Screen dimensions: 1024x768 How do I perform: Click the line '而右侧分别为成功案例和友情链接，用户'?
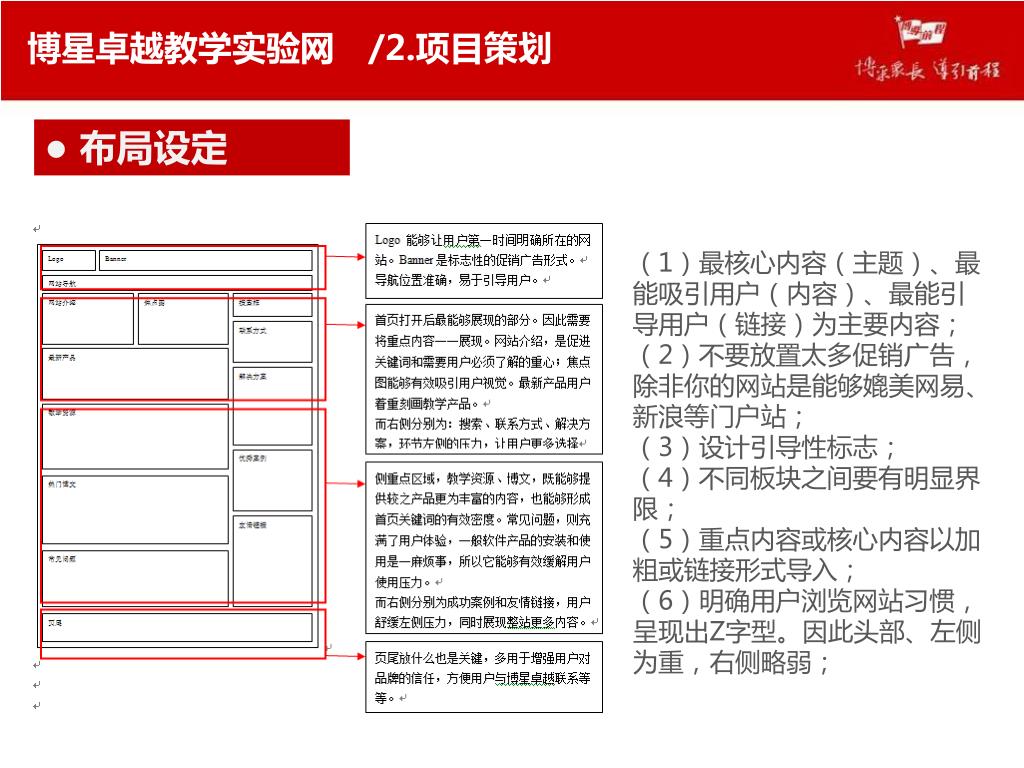(x=483, y=602)
